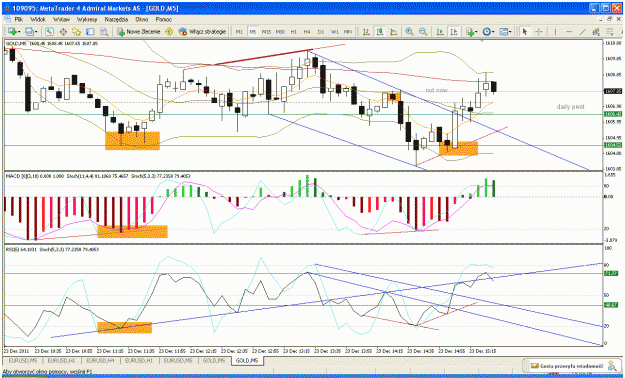Switch timeframe to M5
This screenshot has height=378, width=625.
point(253,32)
